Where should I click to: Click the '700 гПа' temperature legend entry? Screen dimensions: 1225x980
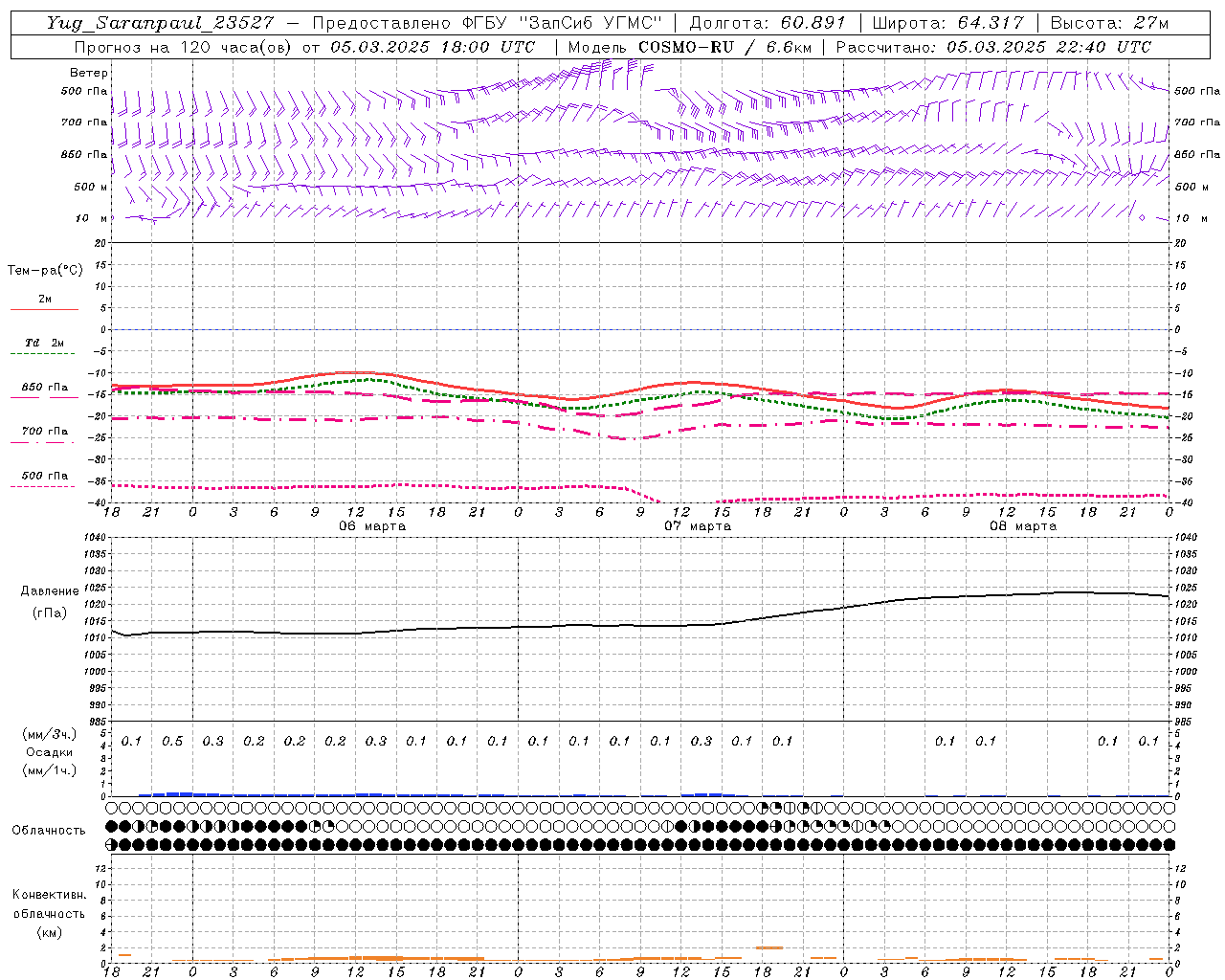coord(45,432)
